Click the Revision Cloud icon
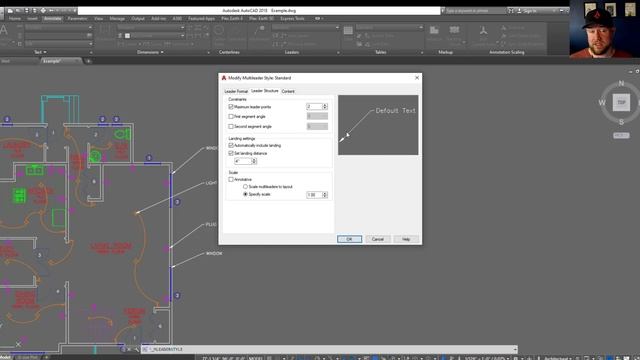 (454, 31)
